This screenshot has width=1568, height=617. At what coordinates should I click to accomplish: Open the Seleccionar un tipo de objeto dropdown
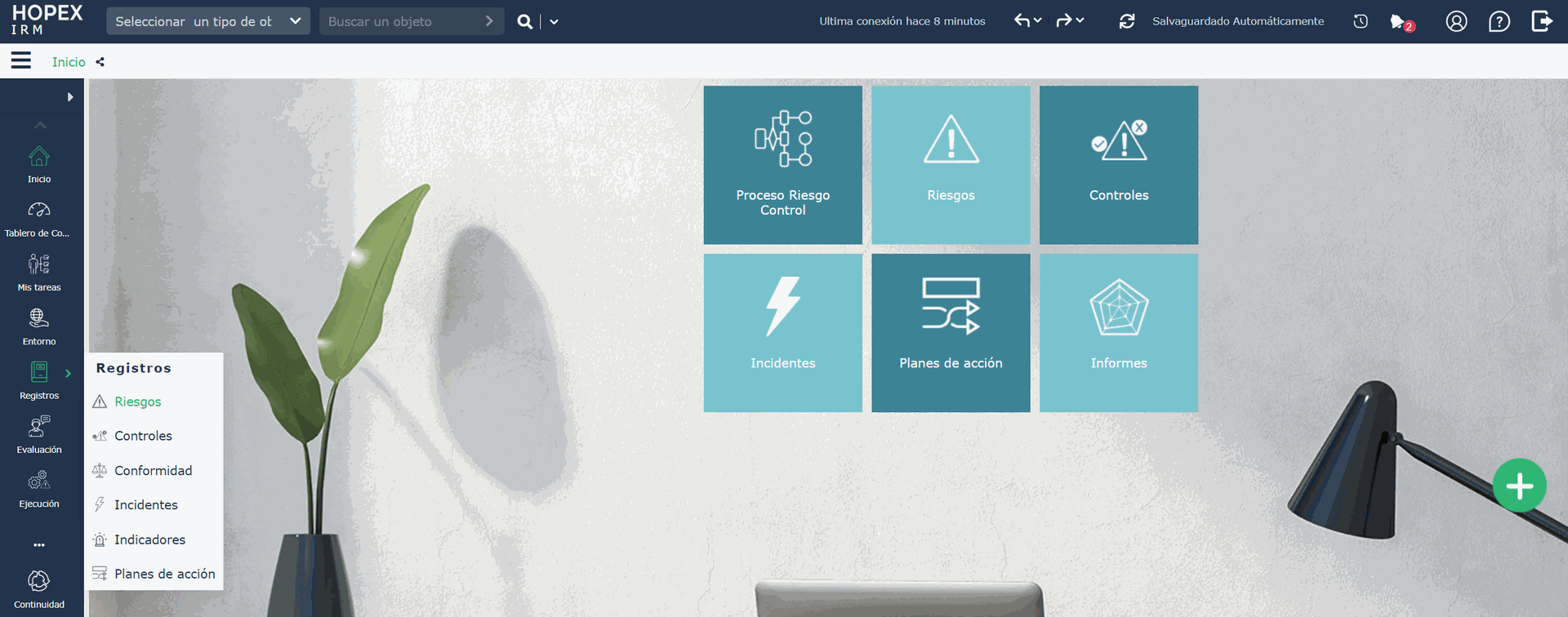[x=208, y=21]
